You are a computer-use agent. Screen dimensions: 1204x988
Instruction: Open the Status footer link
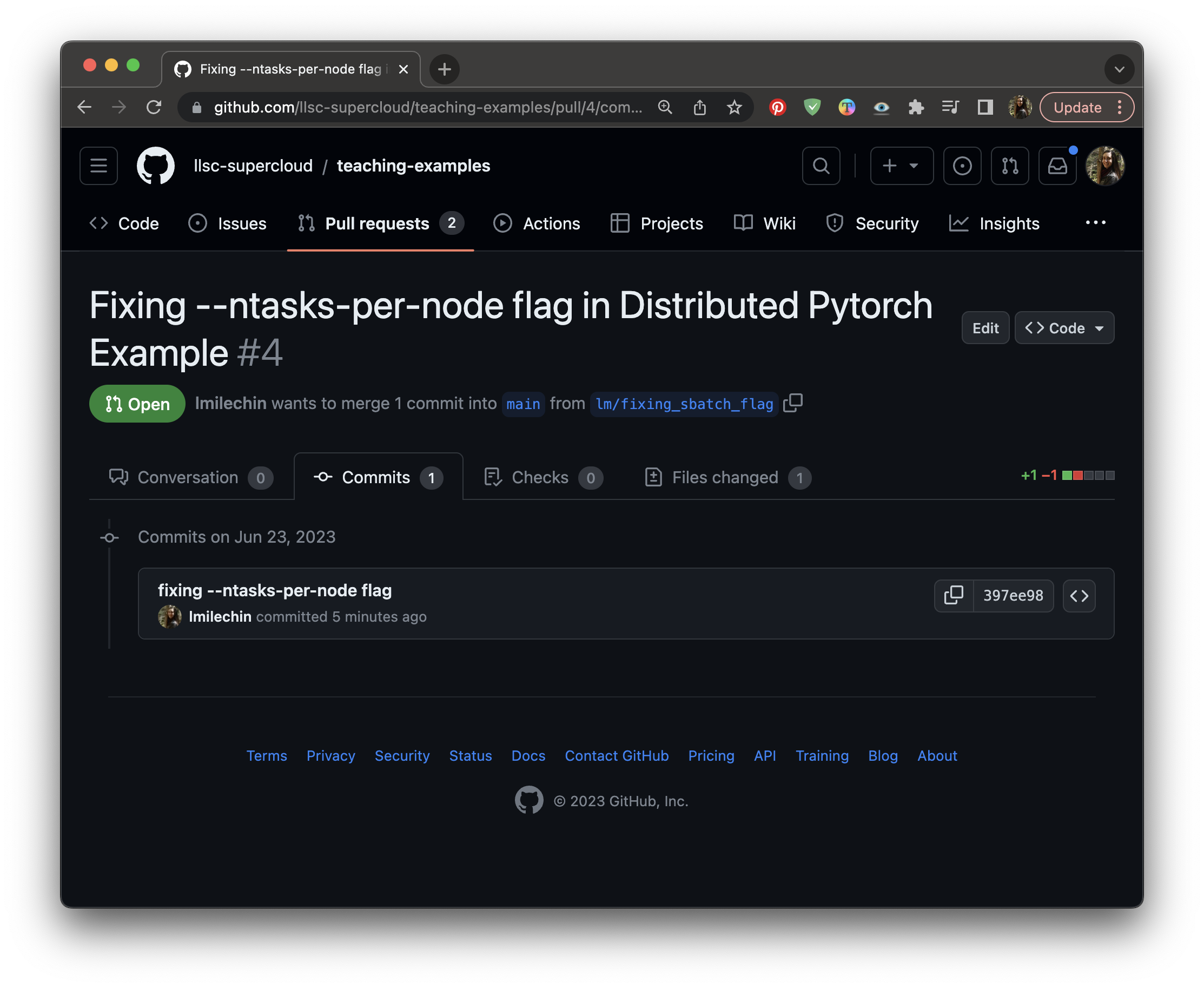pos(470,755)
